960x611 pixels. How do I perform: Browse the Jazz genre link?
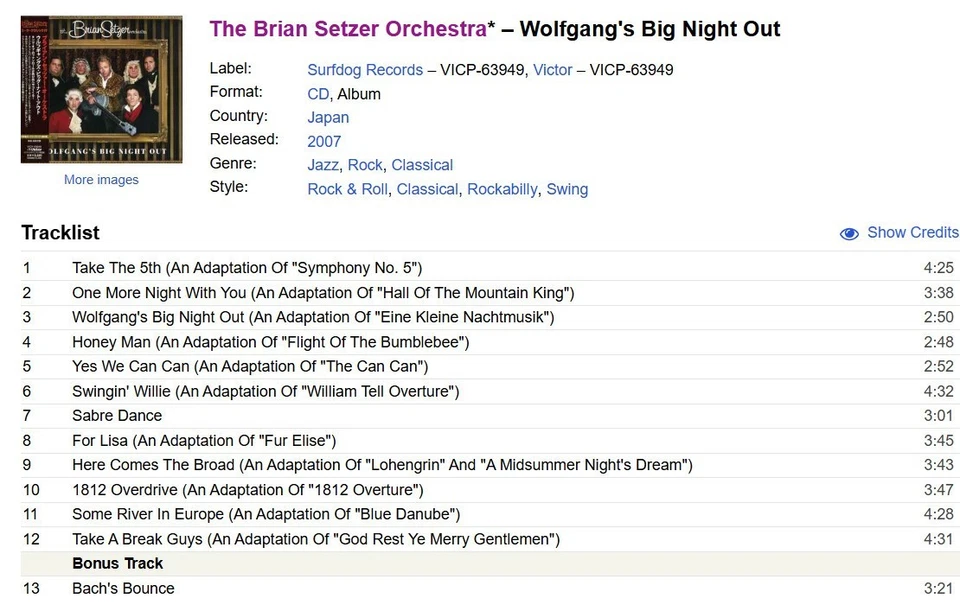(x=321, y=165)
